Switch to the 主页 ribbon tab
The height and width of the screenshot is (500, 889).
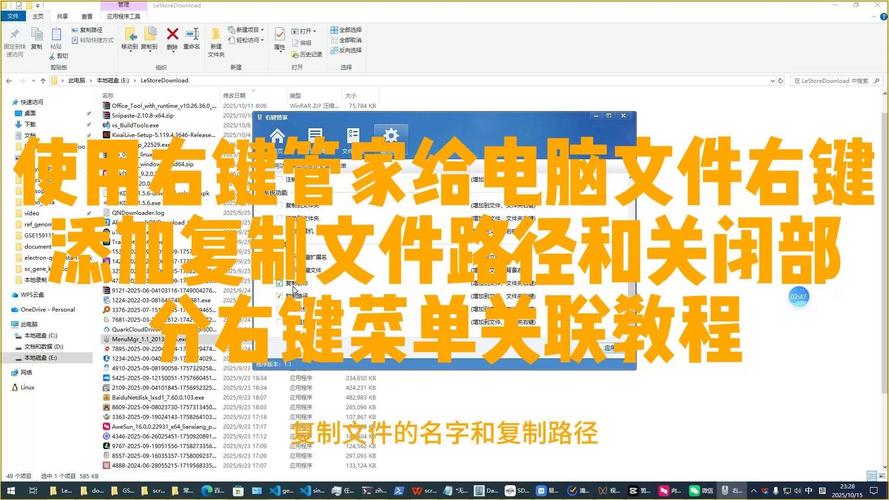tap(38, 16)
